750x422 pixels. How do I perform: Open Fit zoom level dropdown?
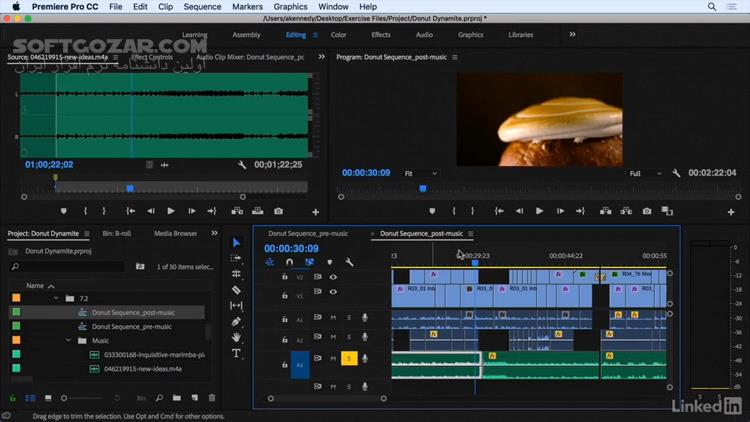click(421, 173)
